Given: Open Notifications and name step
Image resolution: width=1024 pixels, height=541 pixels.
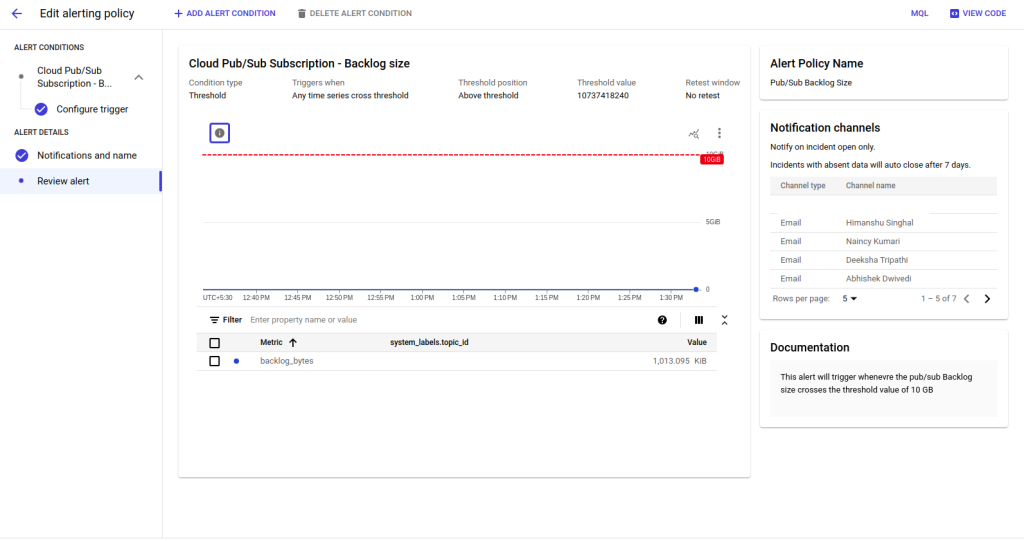Looking at the screenshot, I should click(87, 156).
